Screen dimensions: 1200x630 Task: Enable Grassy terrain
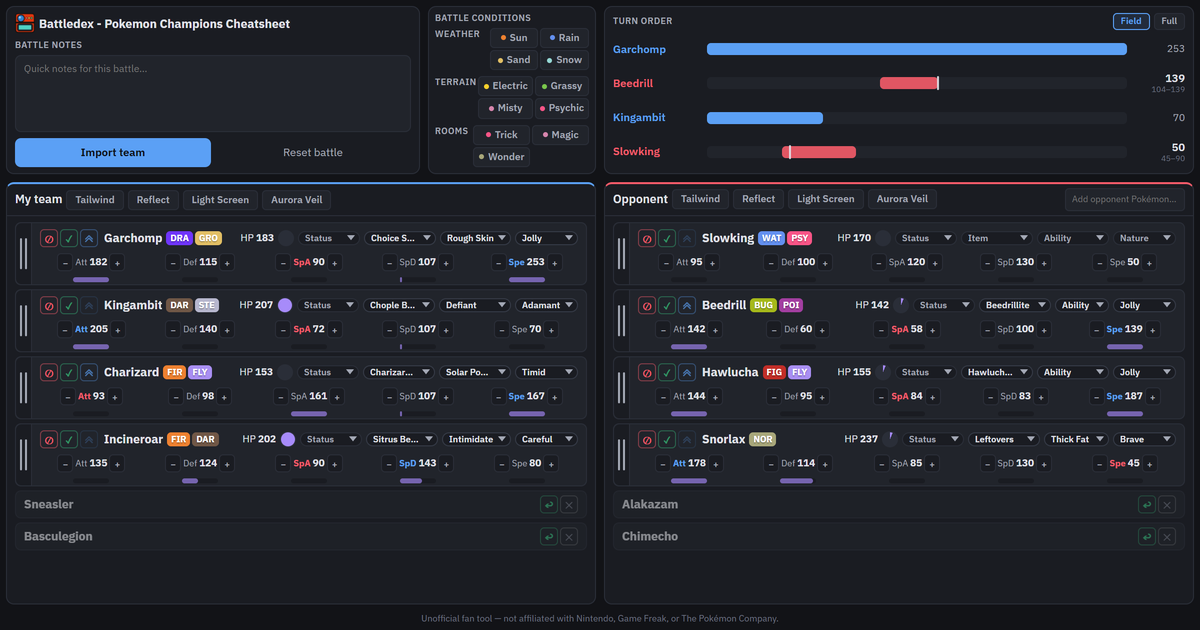562,86
